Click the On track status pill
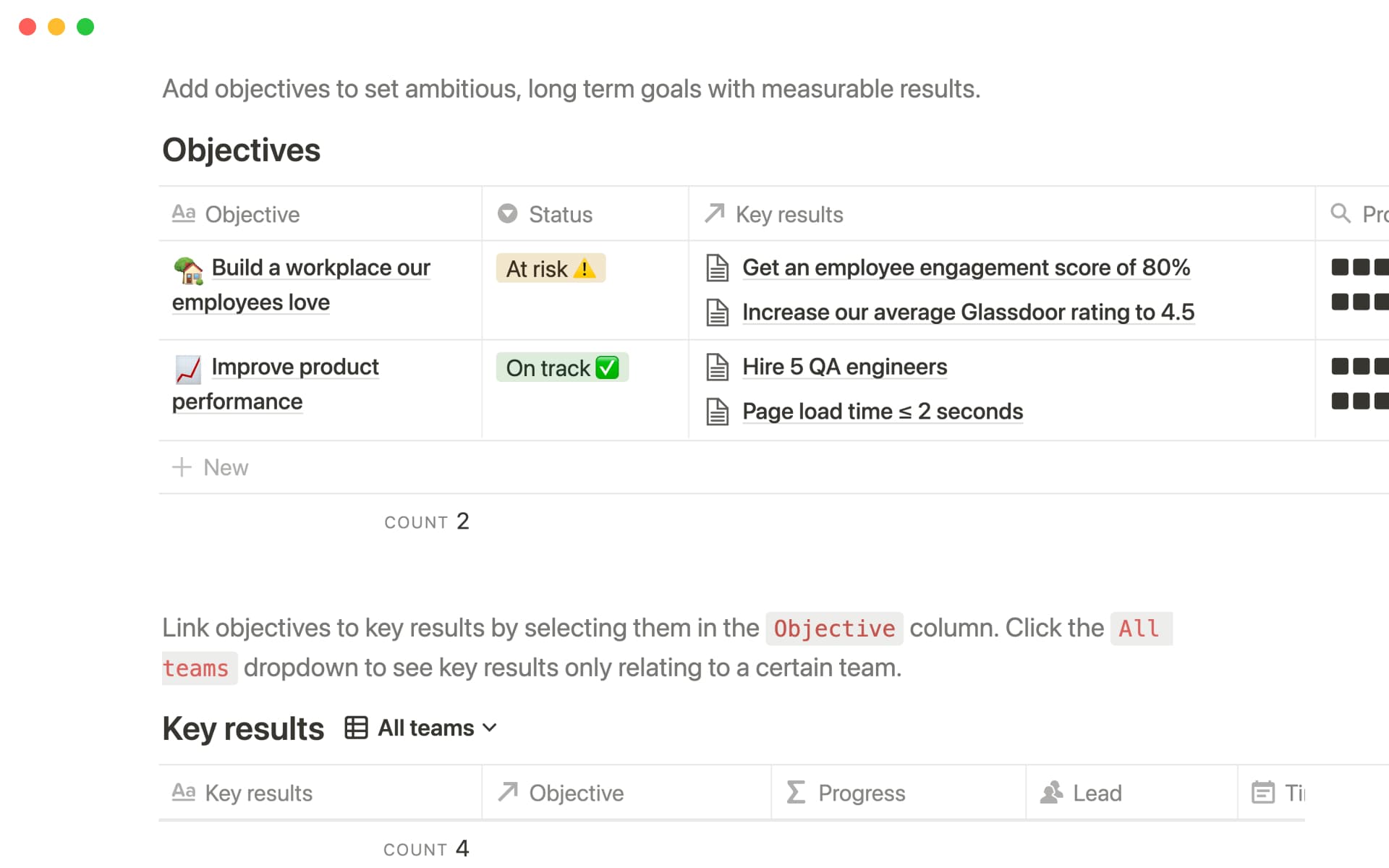Image resolution: width=1389 pixels, height=868 pixels. point(562,367)
